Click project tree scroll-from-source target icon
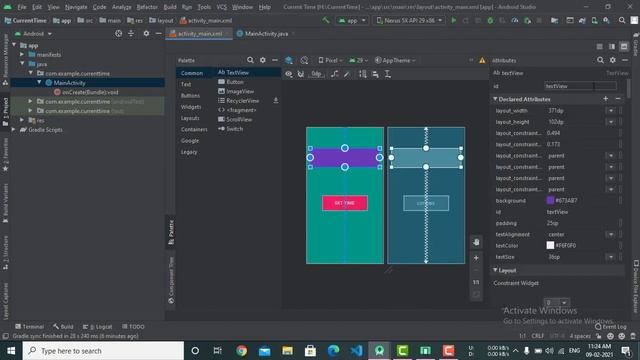Viewport: 640px width, 360px height. tap(118, 33)
